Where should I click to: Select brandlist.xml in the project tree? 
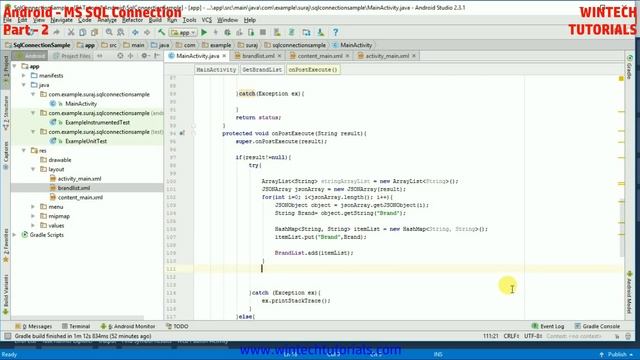point(74,188)
